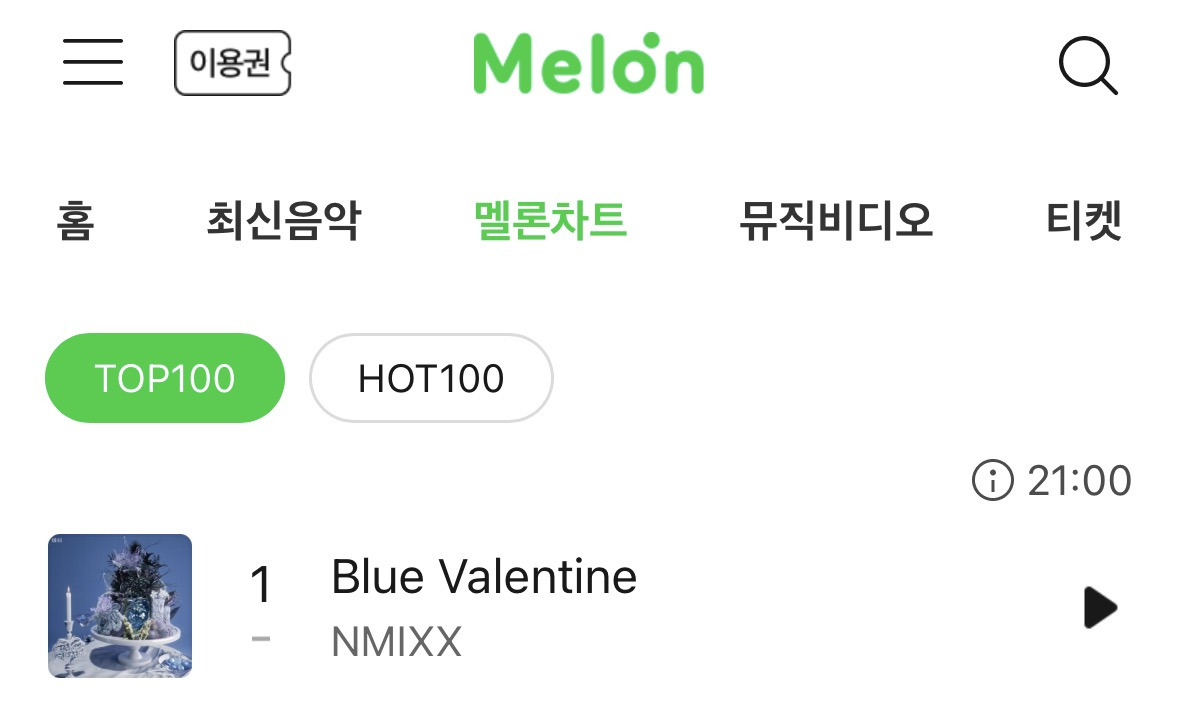Play Blue Valentine with the play button
Viewport: 1179px width, 701px height.
click(1099, 607)
